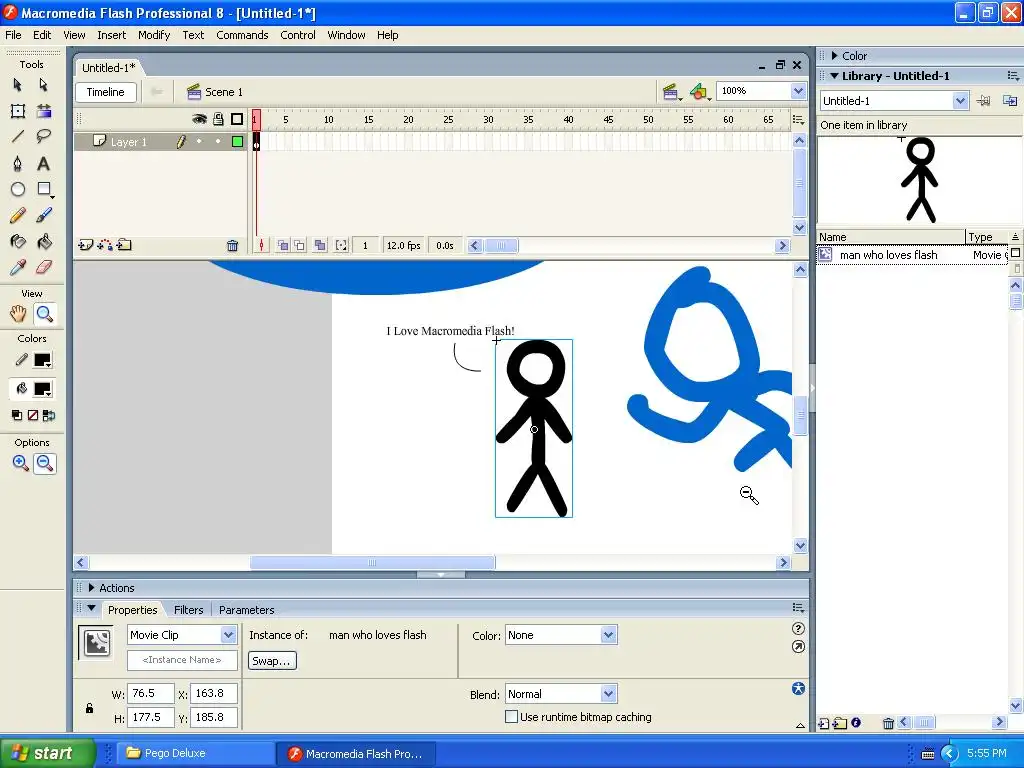Open the Insert menu
This screenshot has width=1024, height=768.
click(x=112, y=35)
